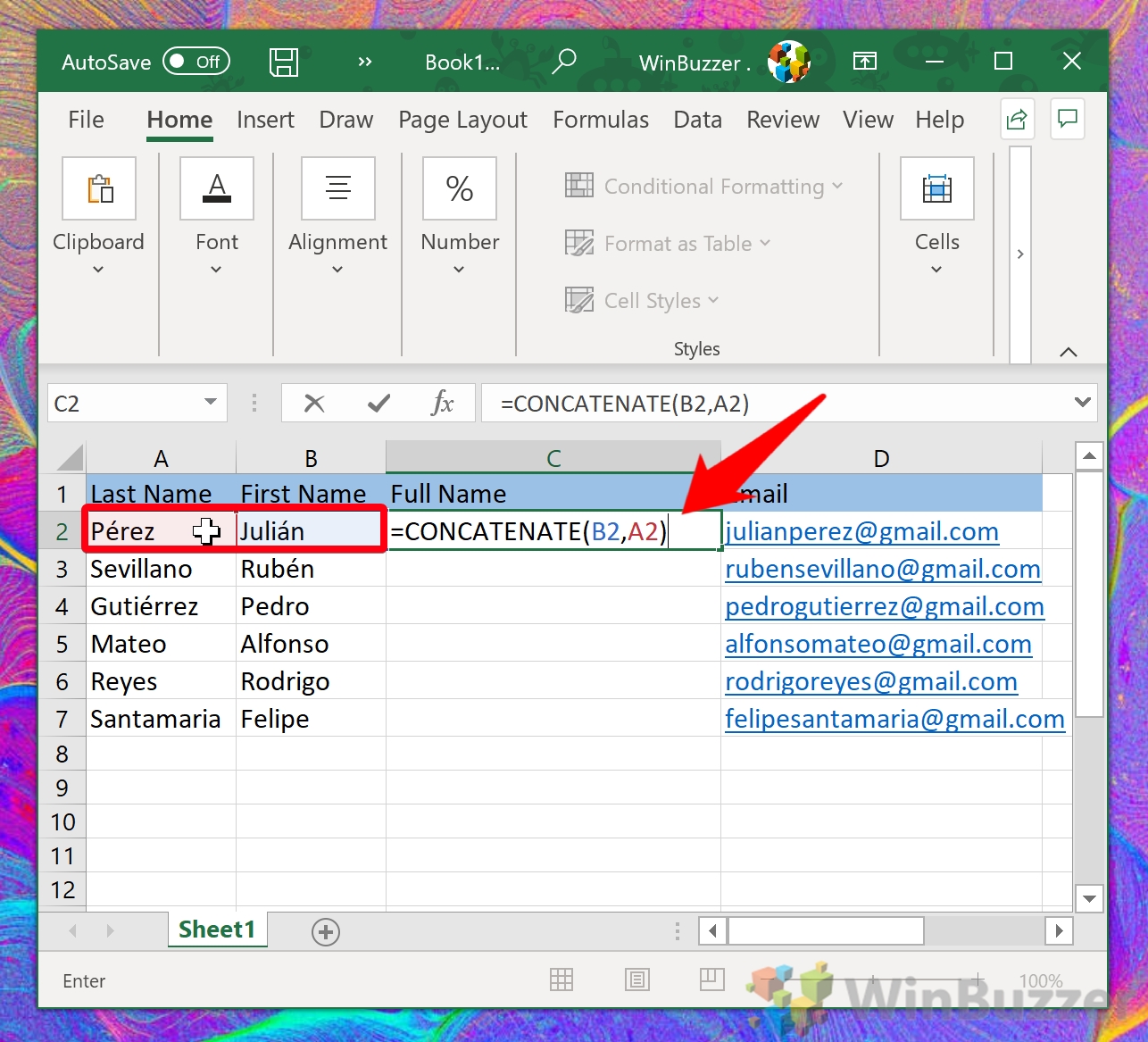Image resolution: width=1148 pixels, height=1042 pixels.
Task: Click the Share icon in ribbon
Action: click(x=1017, y=120)
